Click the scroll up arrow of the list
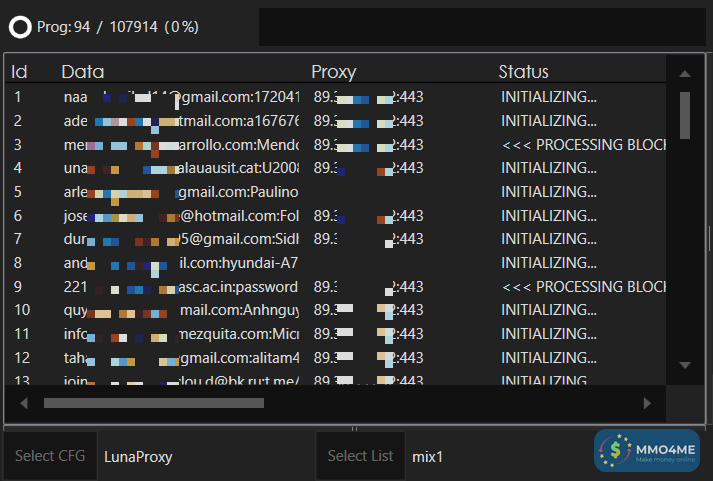The height and width of the screenshot is (481, 713). point(685,74)
